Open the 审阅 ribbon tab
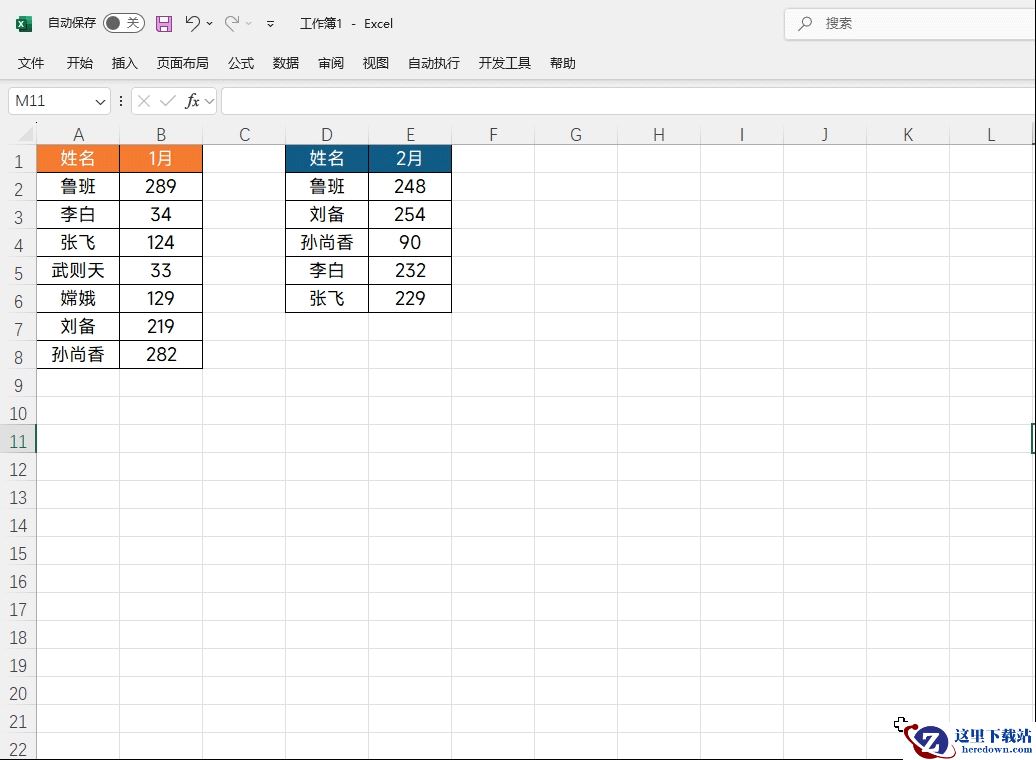This screenshot has height=760, width=1036. [330, 63]
